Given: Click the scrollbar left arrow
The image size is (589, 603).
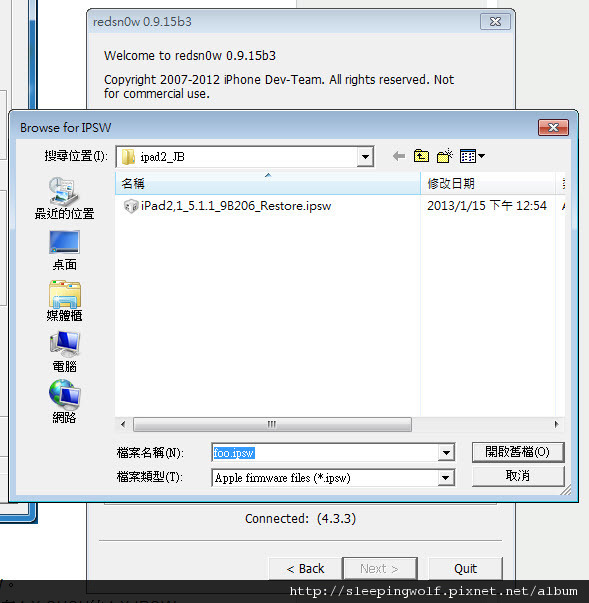Looking at the screenshot, I should [x=123, y=425].
